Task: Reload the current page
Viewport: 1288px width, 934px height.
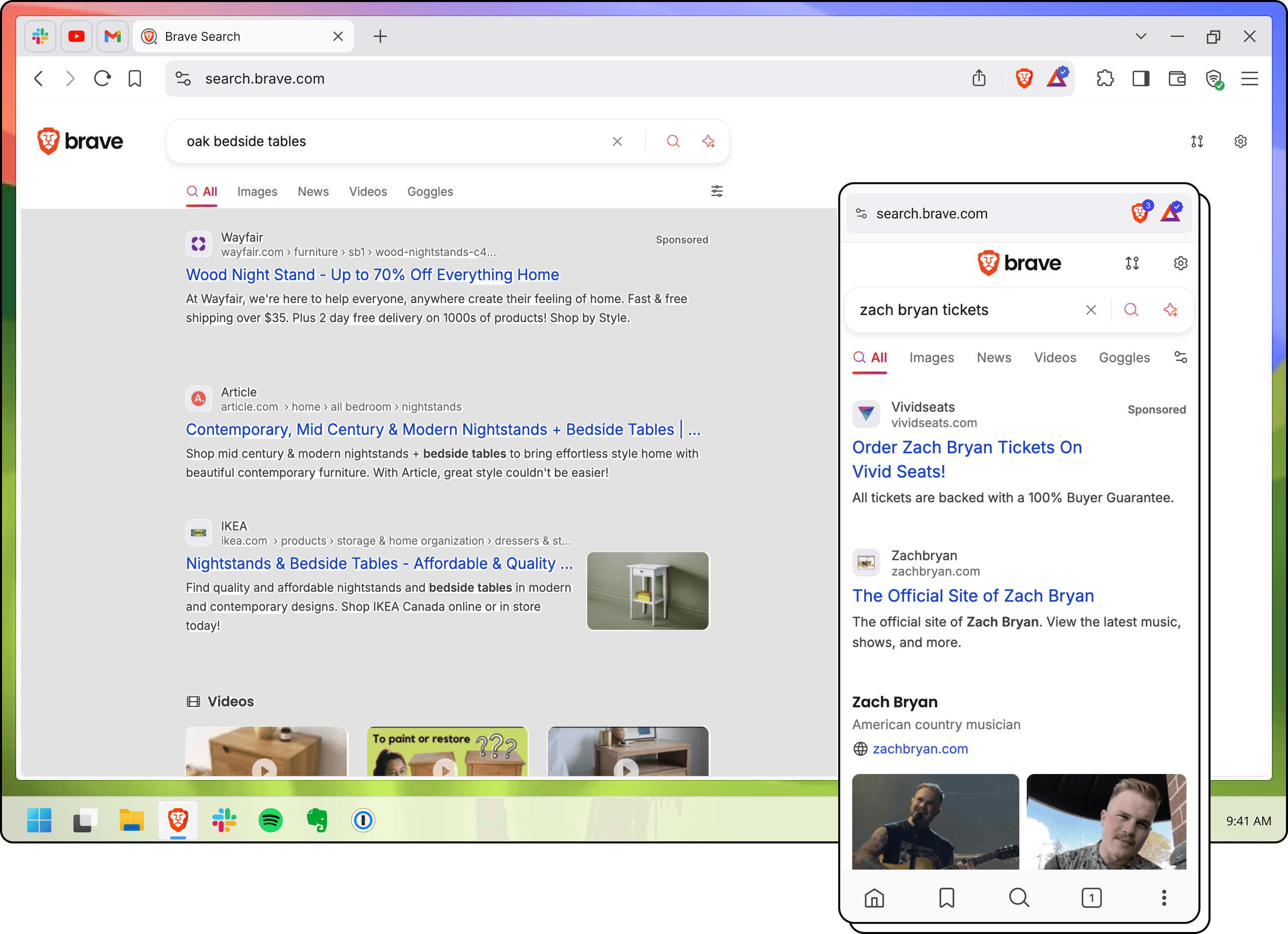Action: pos(103,79)
